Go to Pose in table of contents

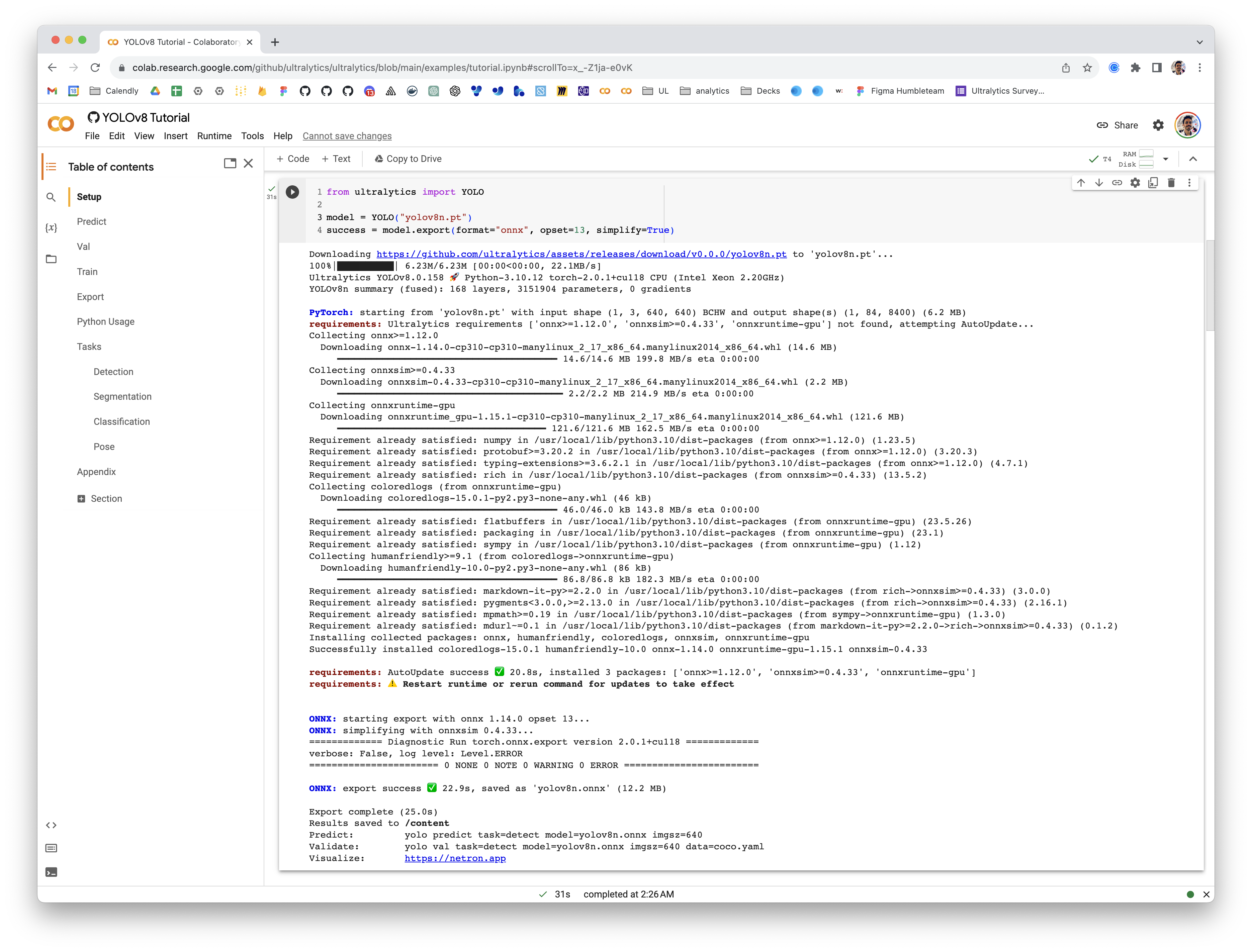click(x=104, y=447)
